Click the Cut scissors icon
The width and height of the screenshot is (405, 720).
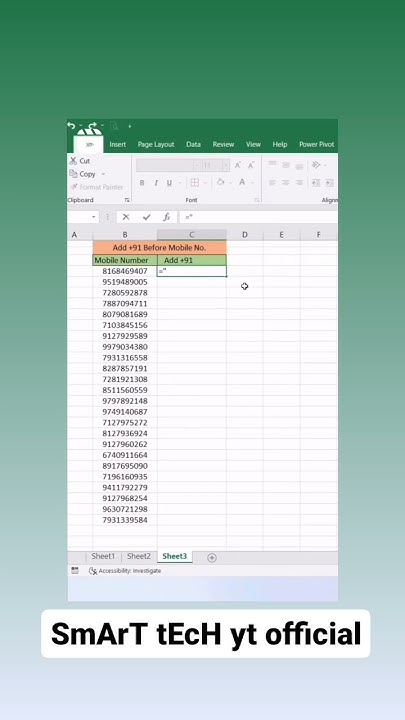pyautogui.click(x=73, y=161)
